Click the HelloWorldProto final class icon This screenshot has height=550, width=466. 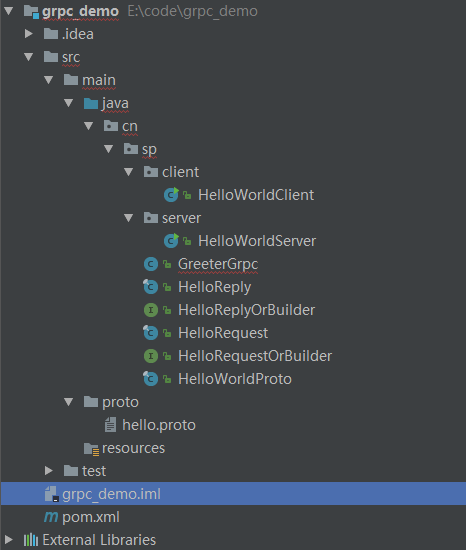[x=150, y=378]
